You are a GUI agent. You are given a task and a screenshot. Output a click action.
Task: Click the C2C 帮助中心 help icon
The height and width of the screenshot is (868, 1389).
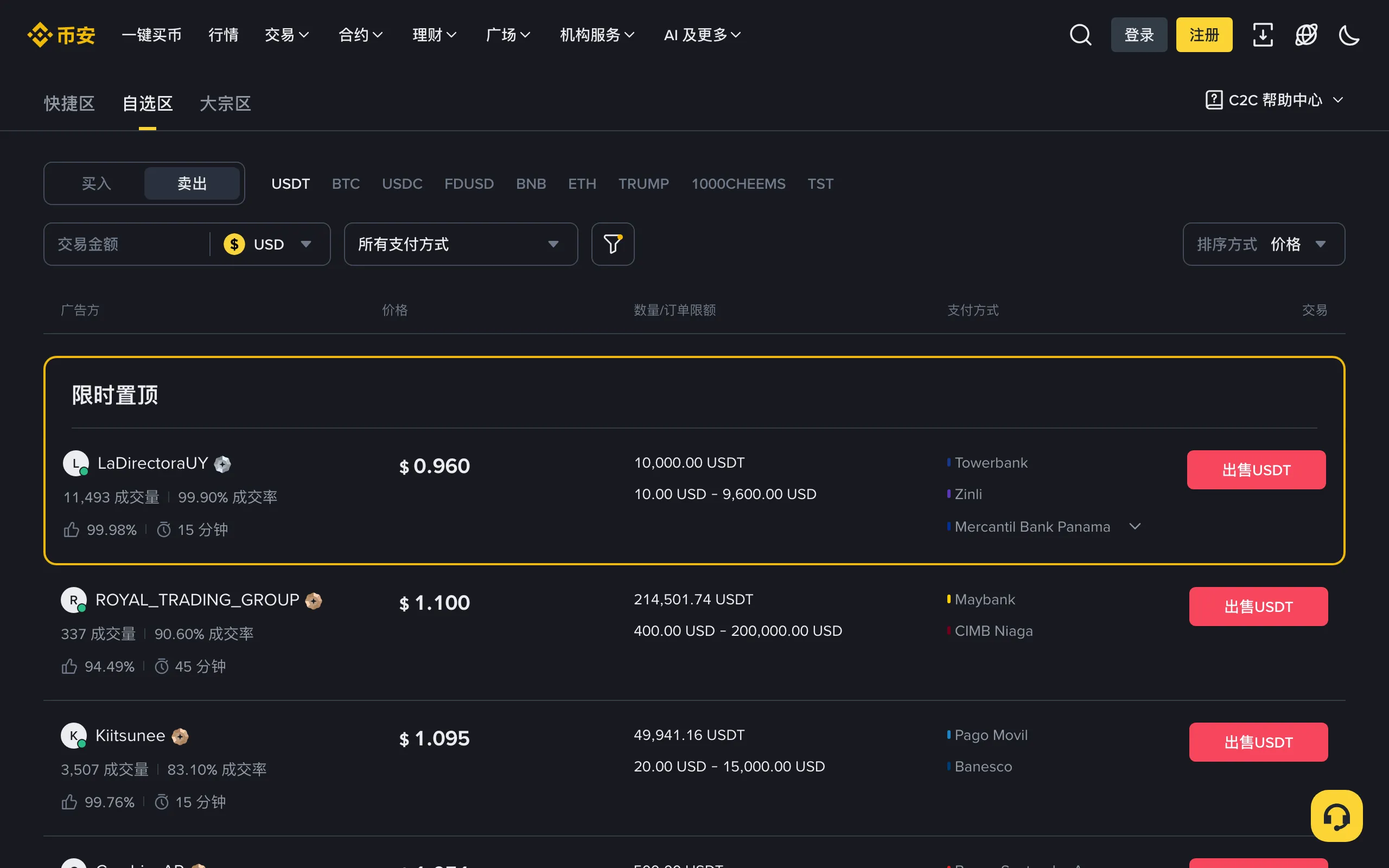click(x=1213, y=100)
